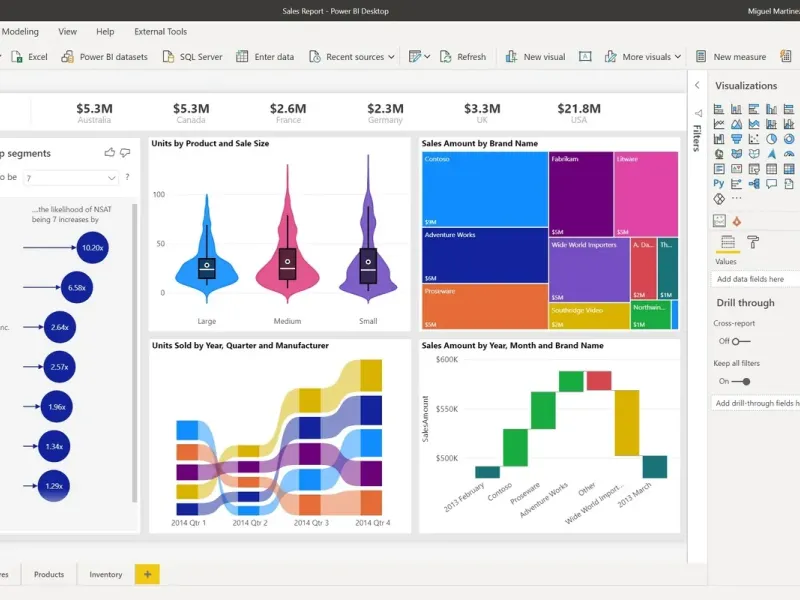Insert a Text box from the ribbon

(x=585, y=57)
